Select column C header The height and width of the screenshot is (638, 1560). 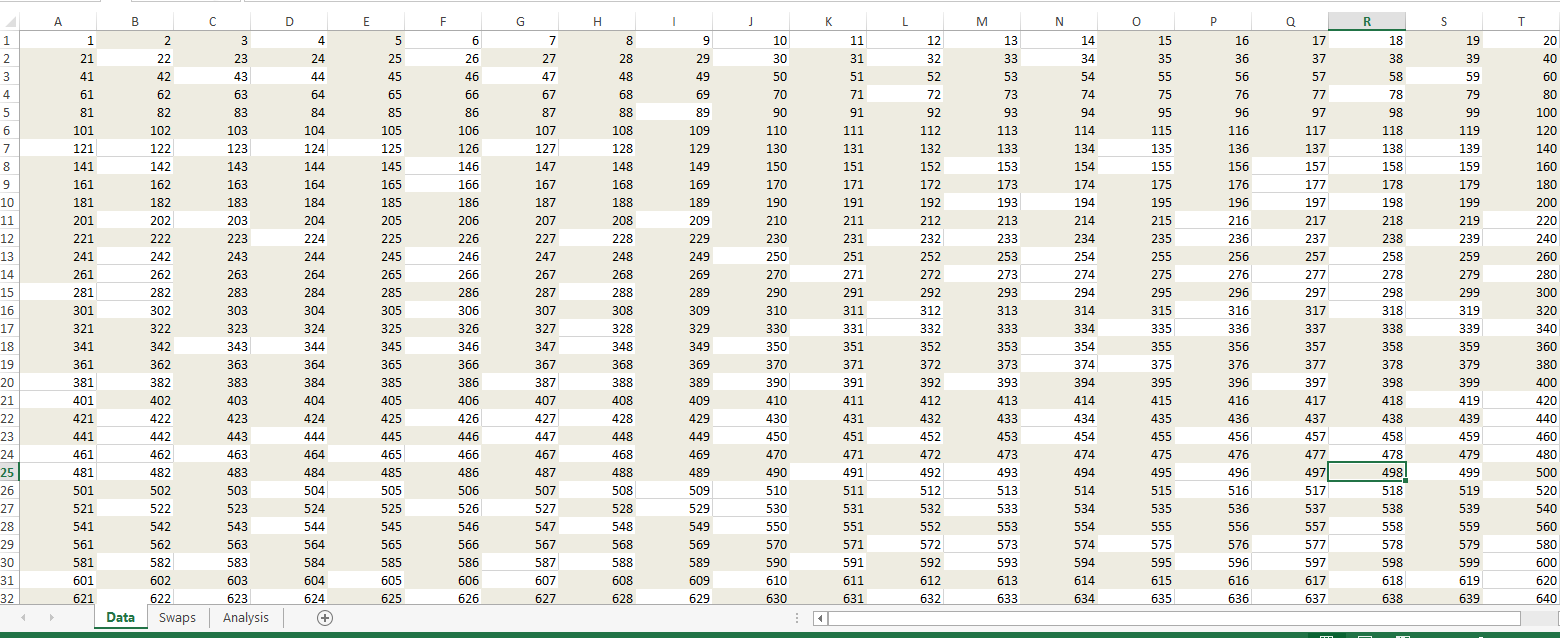click(x=212, y=21)
